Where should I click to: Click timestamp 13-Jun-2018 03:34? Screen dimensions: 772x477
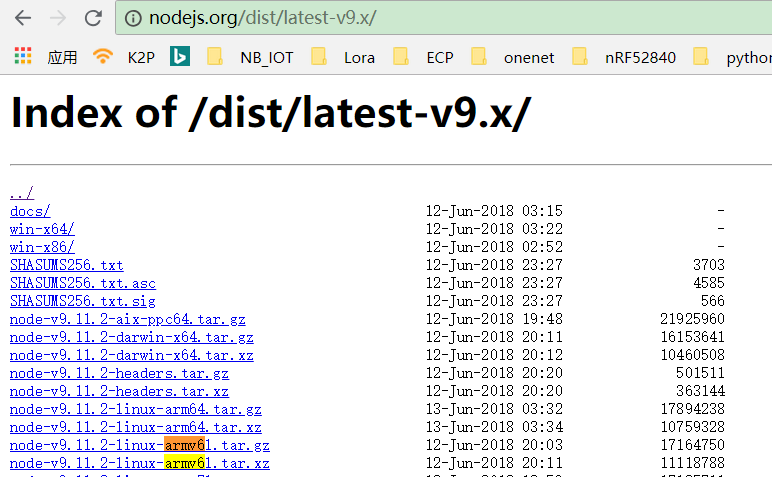(x=494, y=427)
